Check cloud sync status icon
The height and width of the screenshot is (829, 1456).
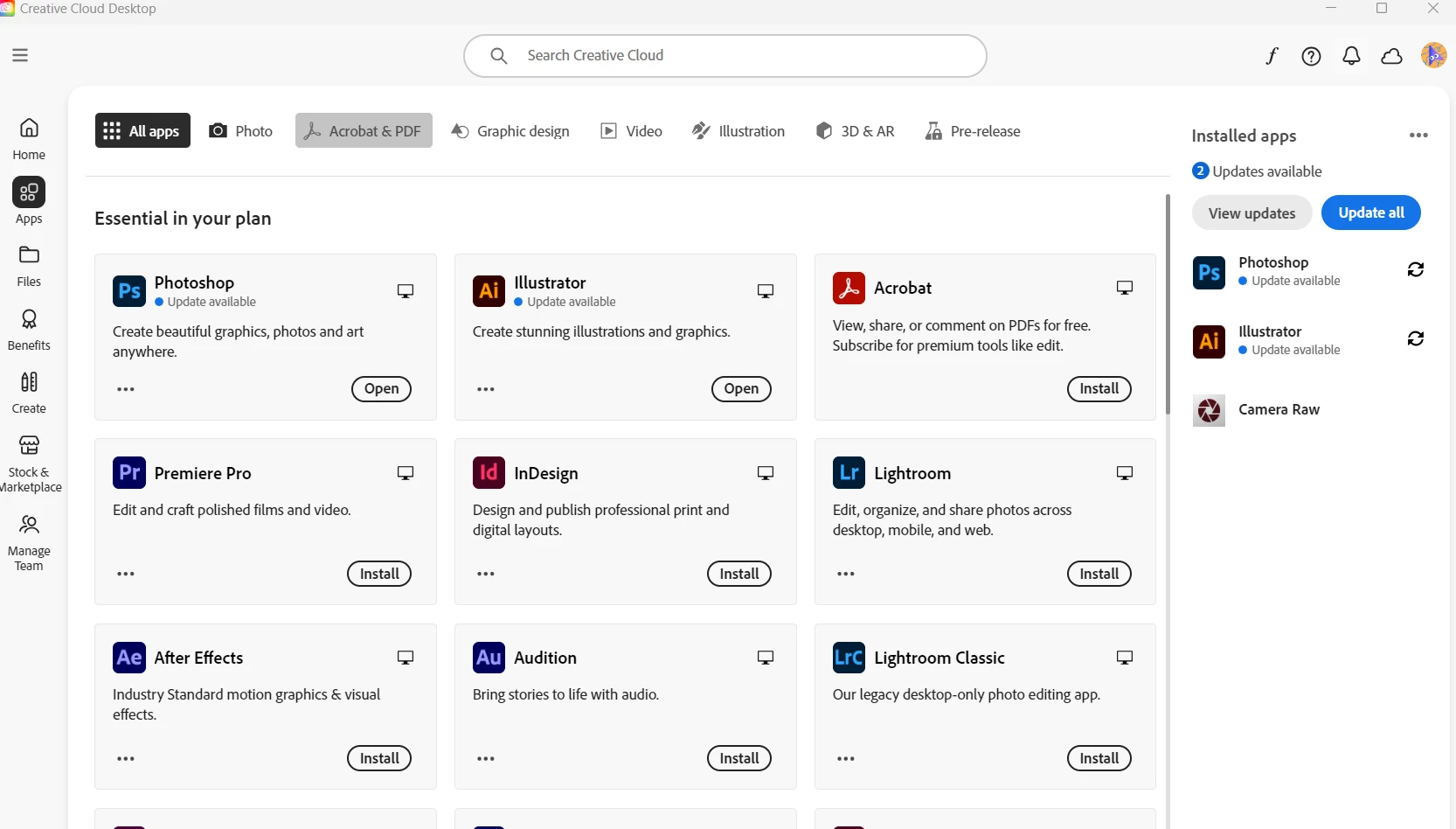[x=1391, y=56]
